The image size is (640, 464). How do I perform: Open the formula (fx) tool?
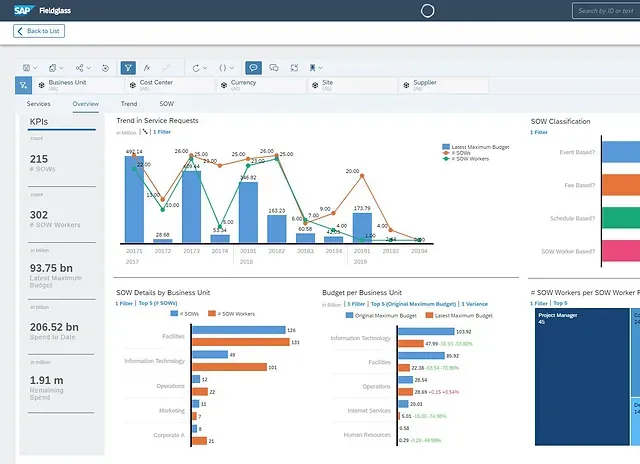coord(147,68)
